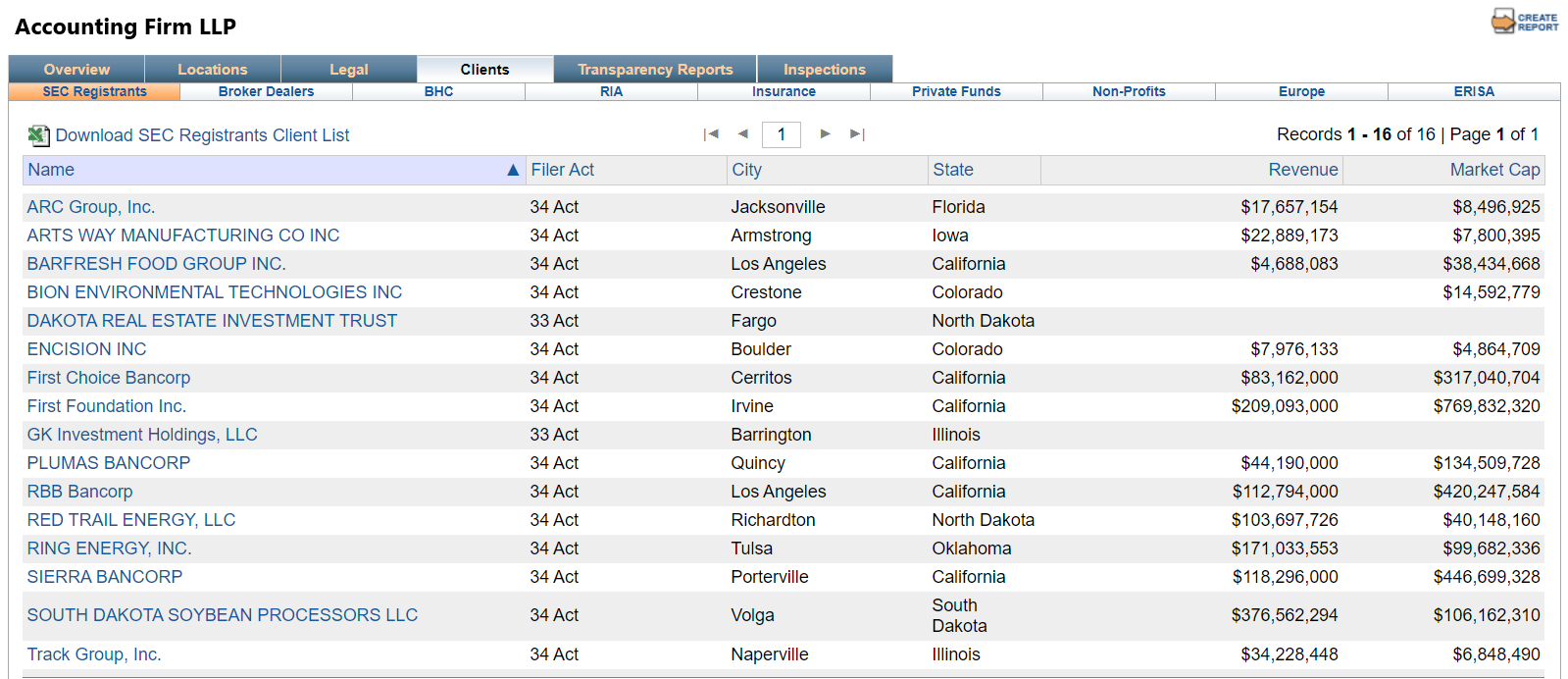This screenshot has width=1568, height=679.
Task: Click the Name column sort arrow
Action: (513, 170)
